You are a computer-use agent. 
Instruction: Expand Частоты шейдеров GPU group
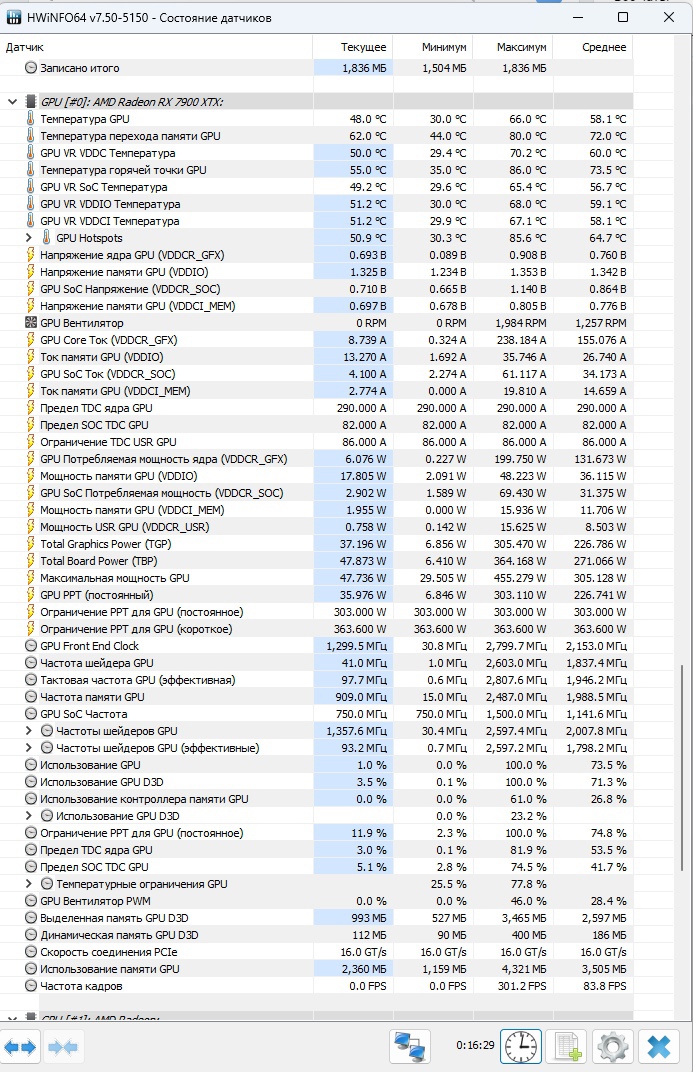click(x=29, y=731)
